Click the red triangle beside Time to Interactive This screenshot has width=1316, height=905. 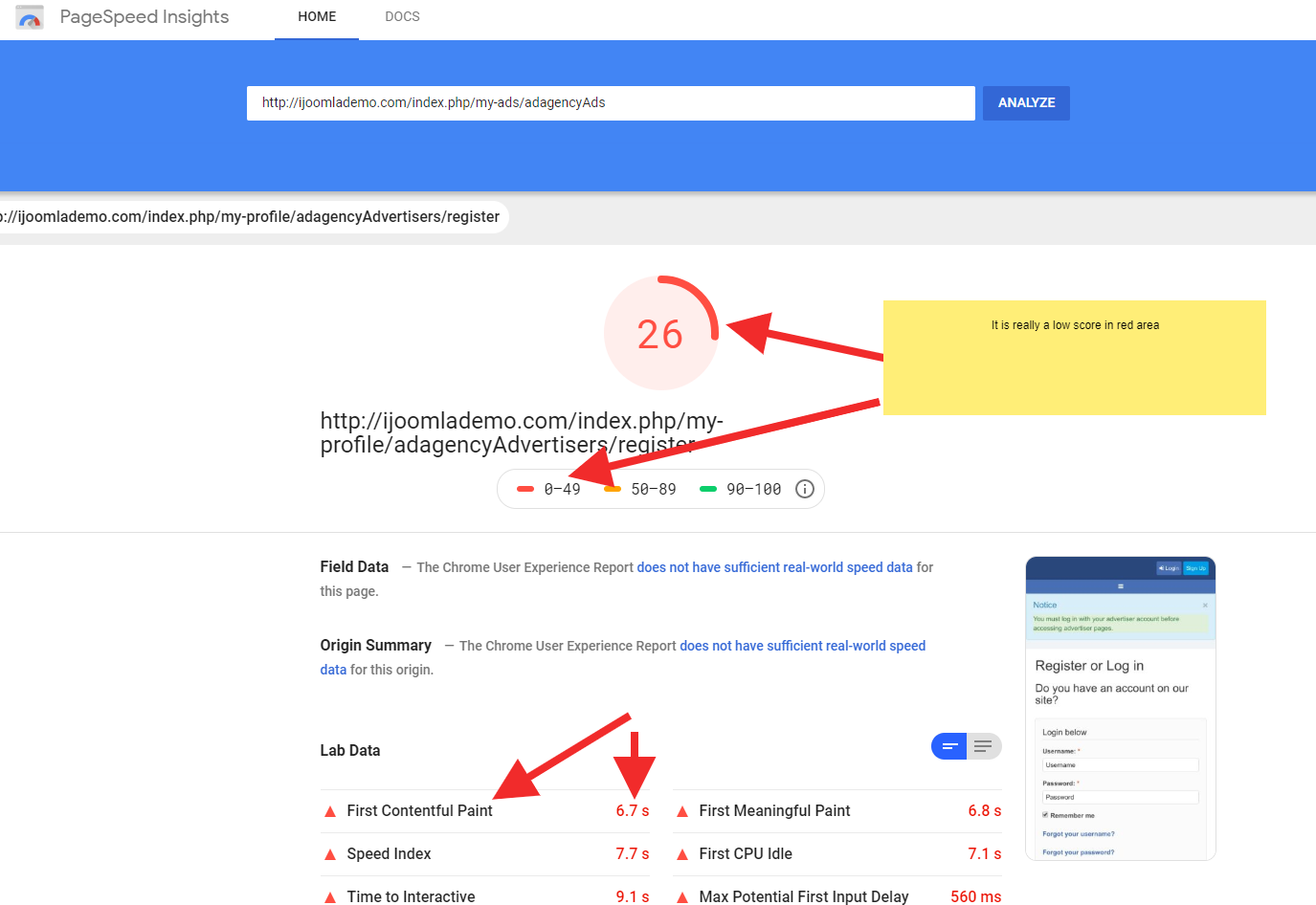330,897
